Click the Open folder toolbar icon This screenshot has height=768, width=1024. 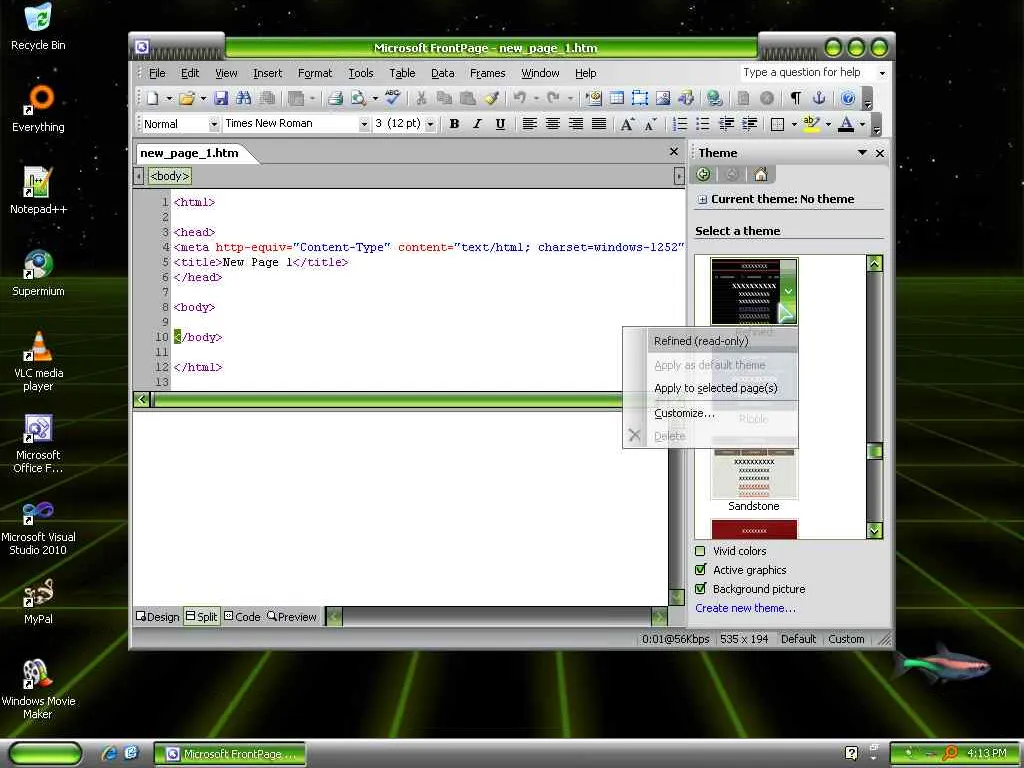[x=187, y=98]
